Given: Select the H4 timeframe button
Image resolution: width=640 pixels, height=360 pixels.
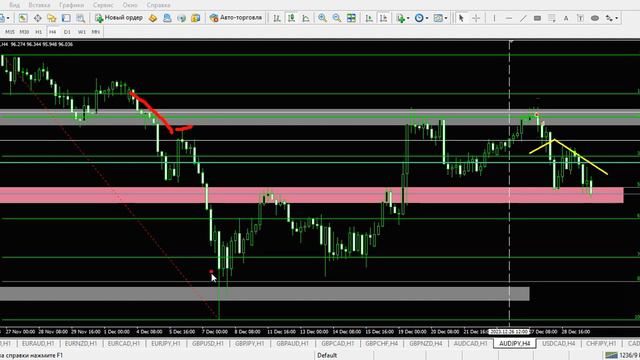Looking at the screenshot, I should [52, 32].
